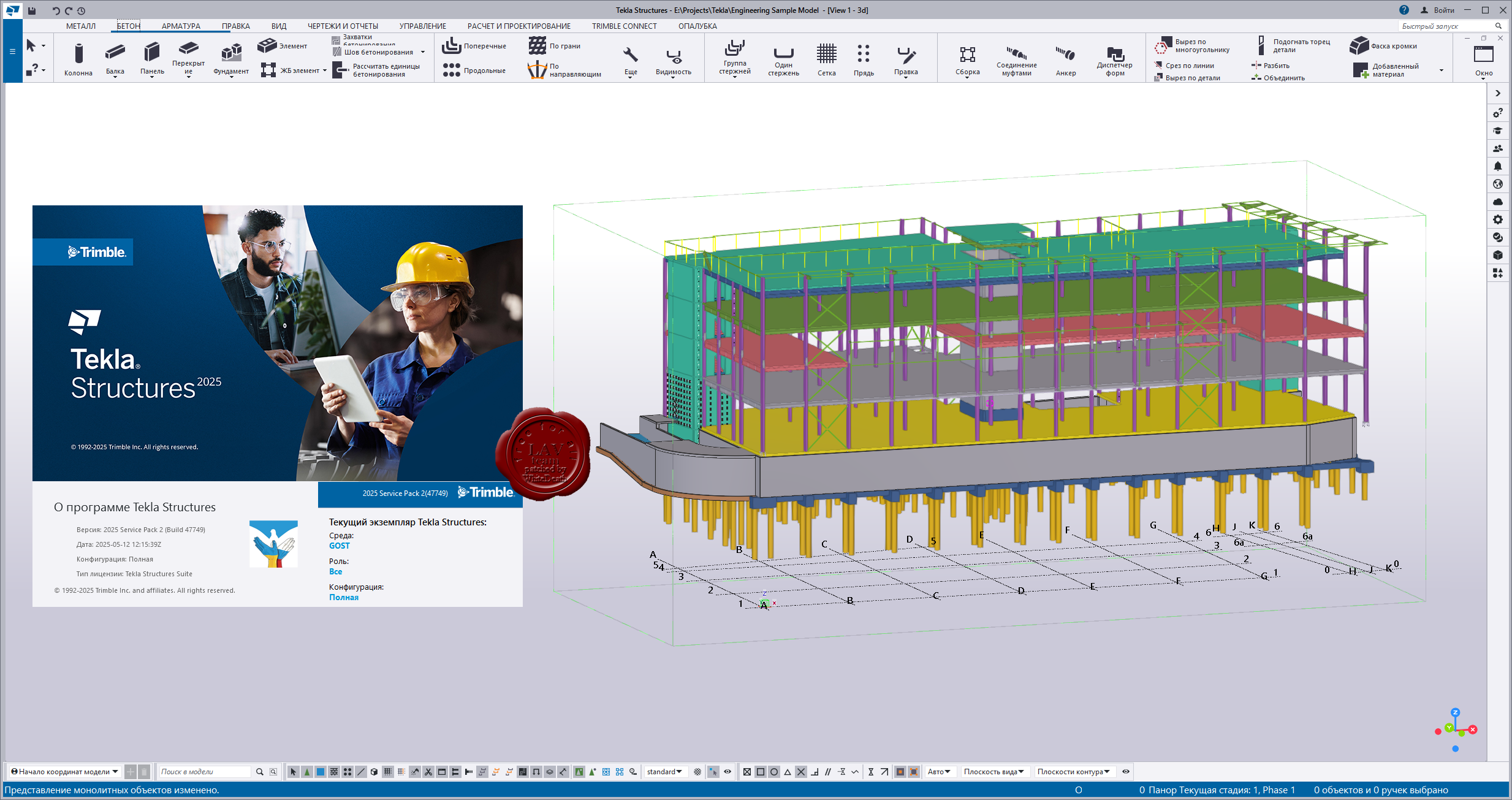Click the Элемент concrete item tool
1512x800 pixels.
coord(283,46)
